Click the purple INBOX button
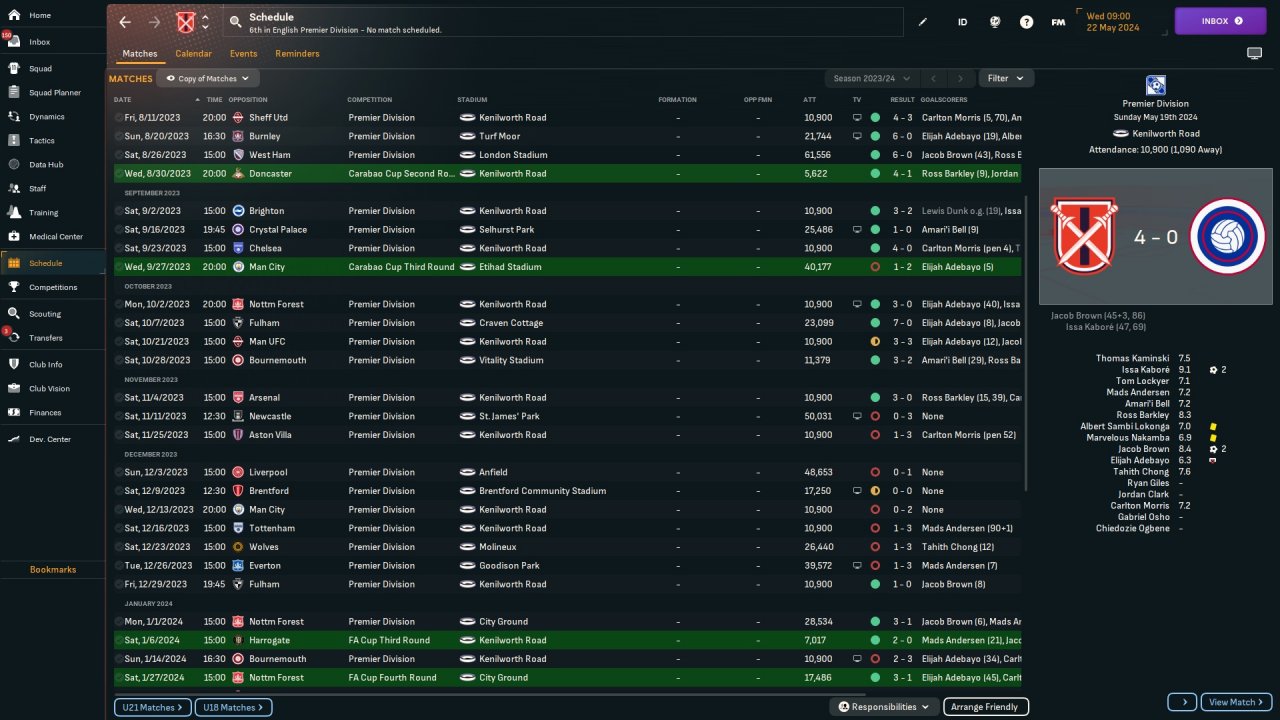 [x=1220, y=21]
